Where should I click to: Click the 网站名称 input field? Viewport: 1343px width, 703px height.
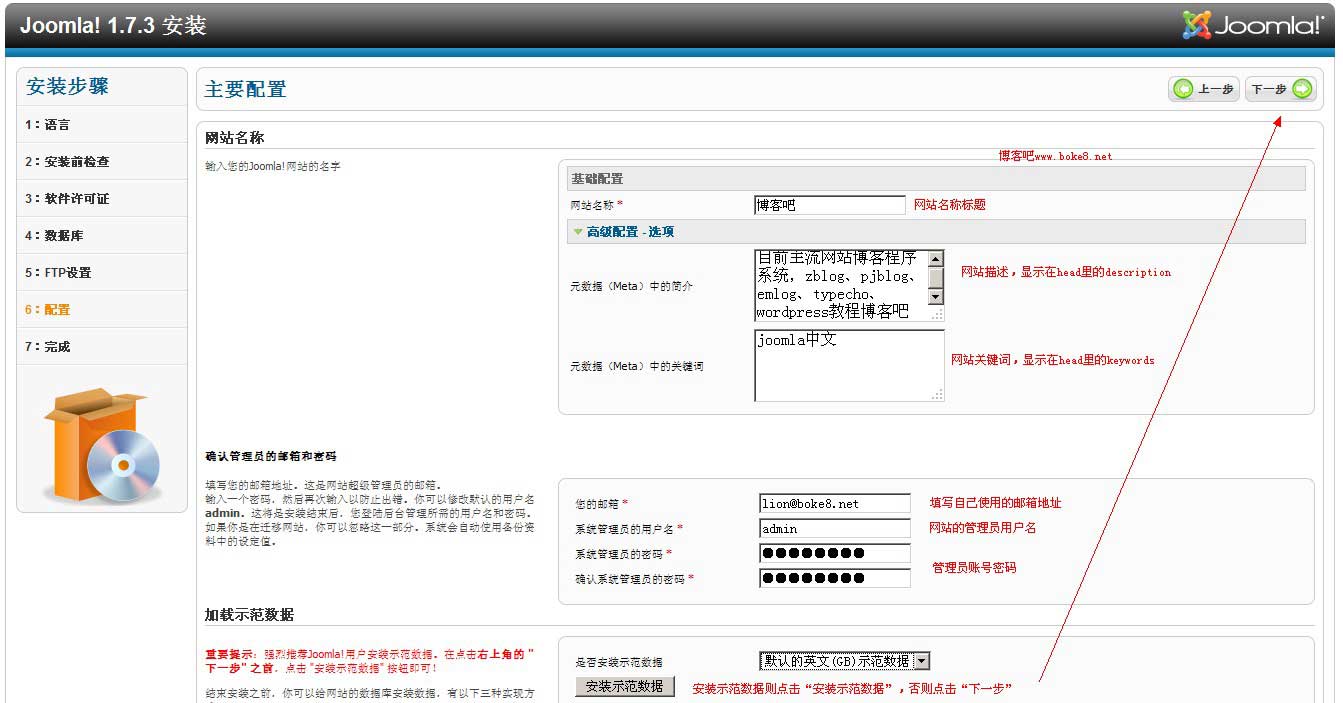(829, 205)
